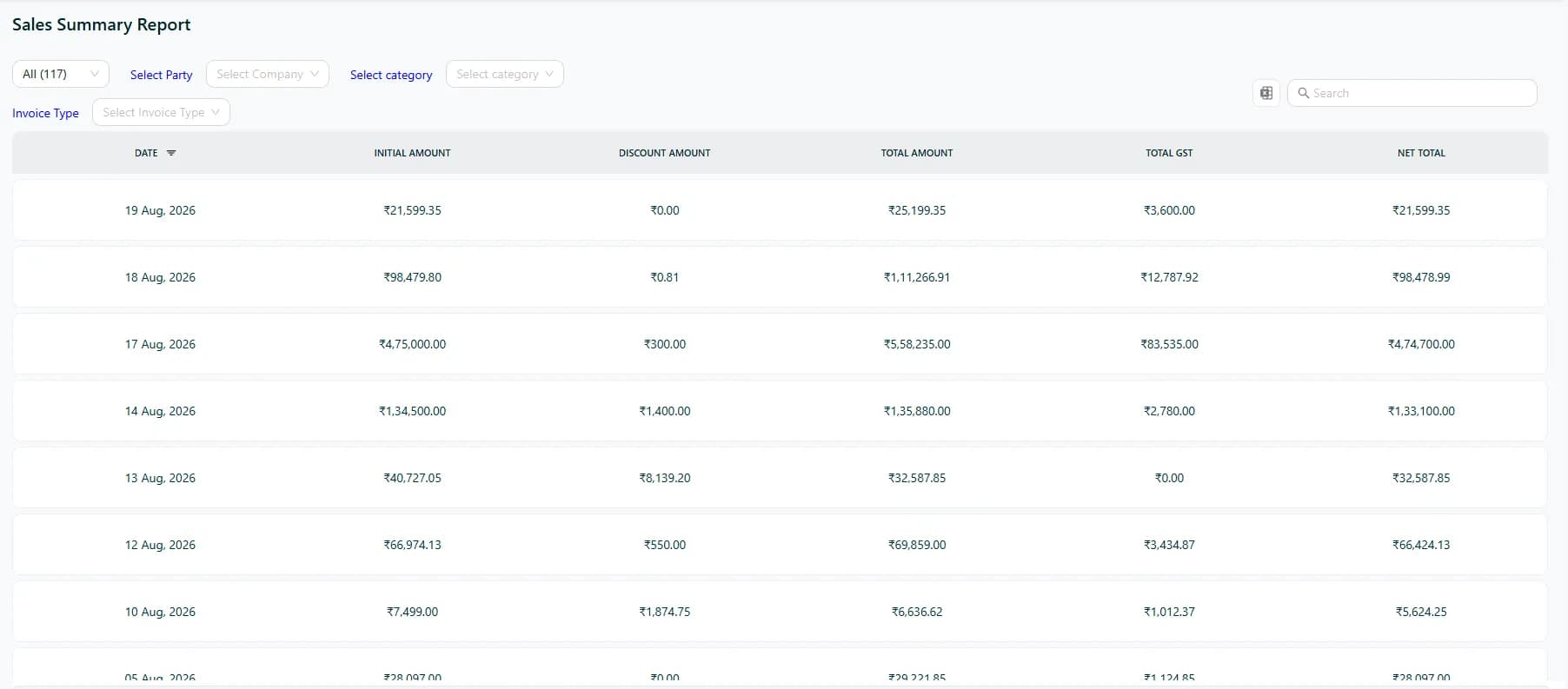This screenshot has width=1568, height=689.
Task: Select the 13 Aug, 2026 date cell
Action: point(160,478)
